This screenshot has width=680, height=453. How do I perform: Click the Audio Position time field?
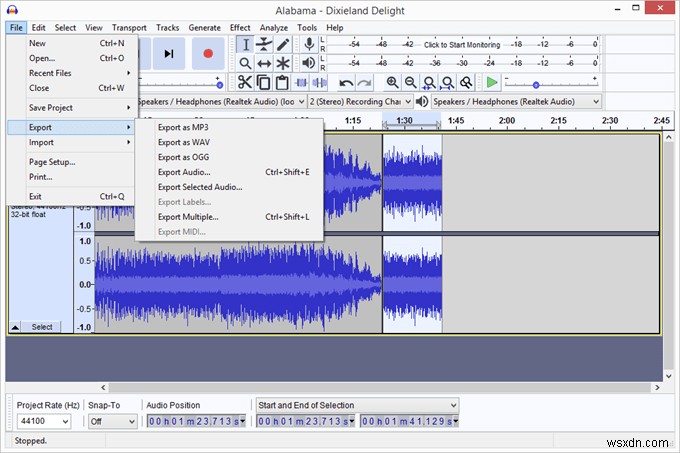click(x=196, y=422)
